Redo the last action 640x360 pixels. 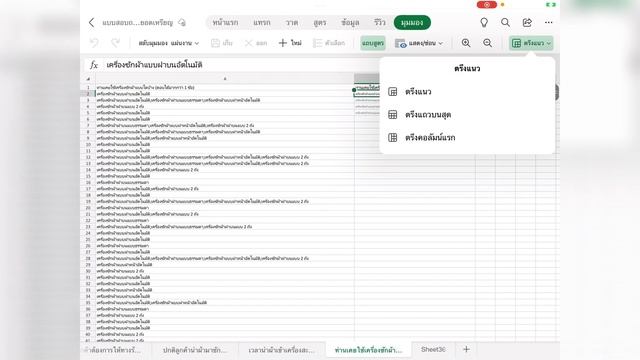(116, 43)
